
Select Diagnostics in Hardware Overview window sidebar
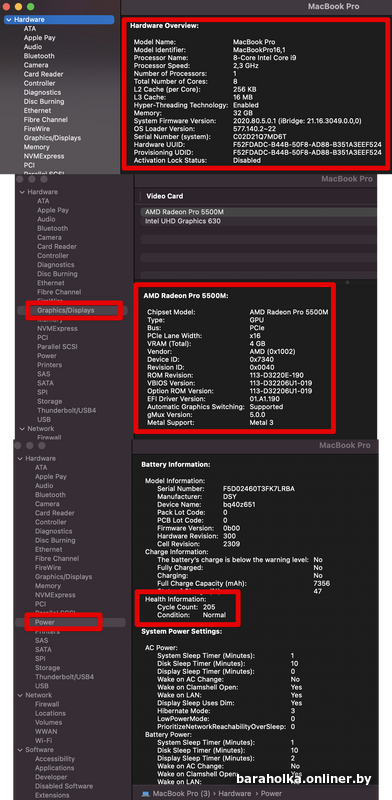[42, 92]
